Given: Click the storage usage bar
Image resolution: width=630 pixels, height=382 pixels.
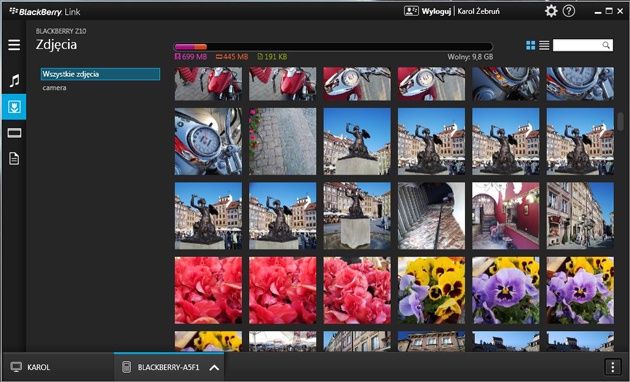Looking at the screenshot, I should click(333, 47).
